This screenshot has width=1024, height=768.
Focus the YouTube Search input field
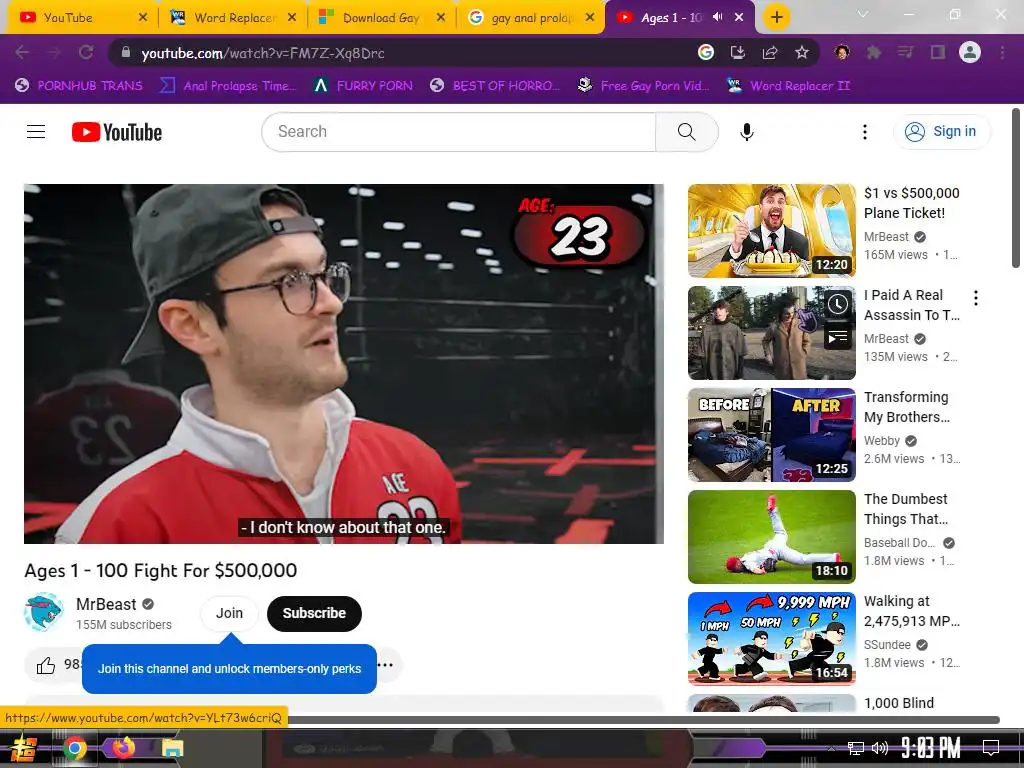click(x=458, y=132)
